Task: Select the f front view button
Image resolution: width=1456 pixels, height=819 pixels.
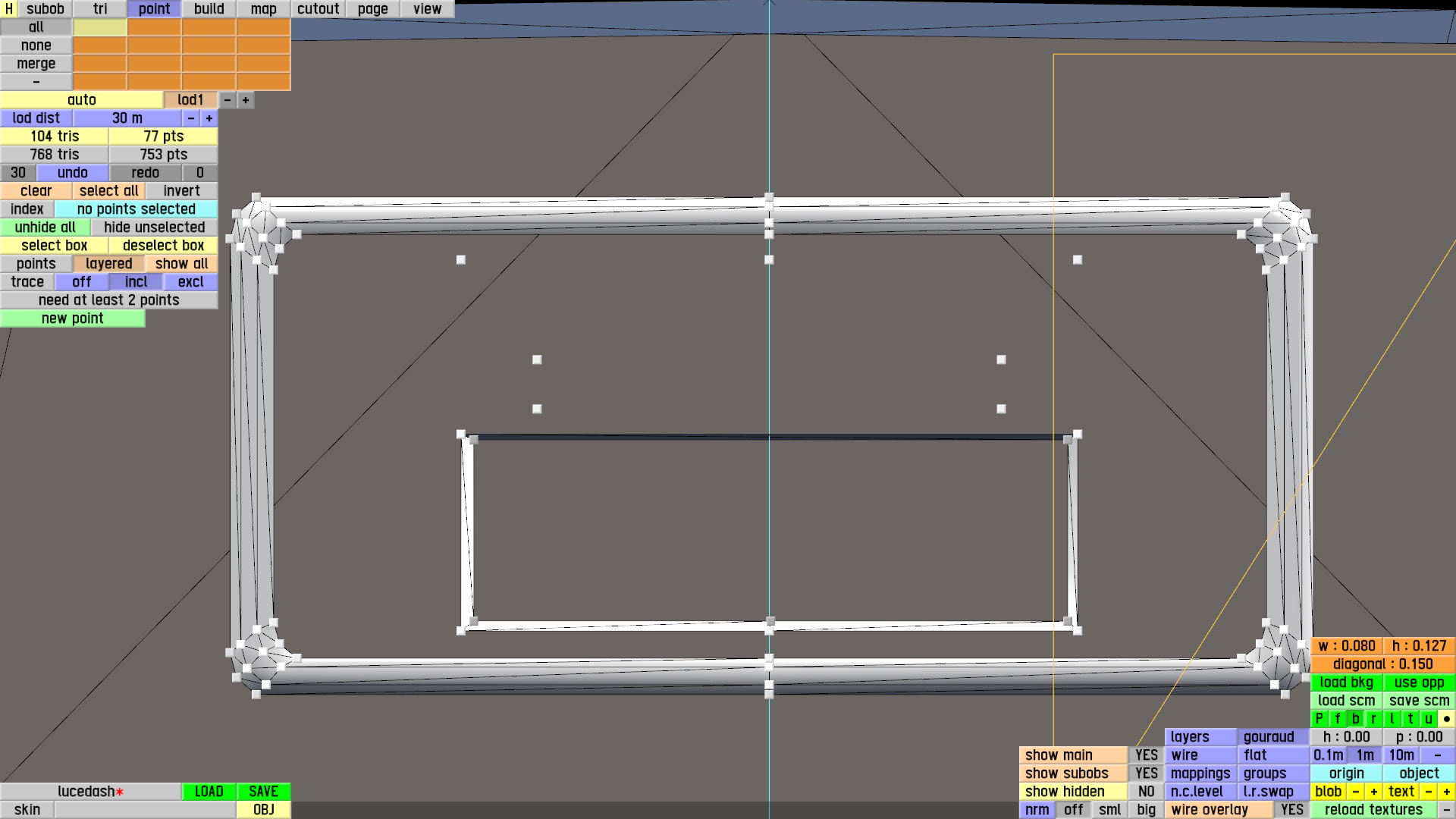Action: 1337,718
